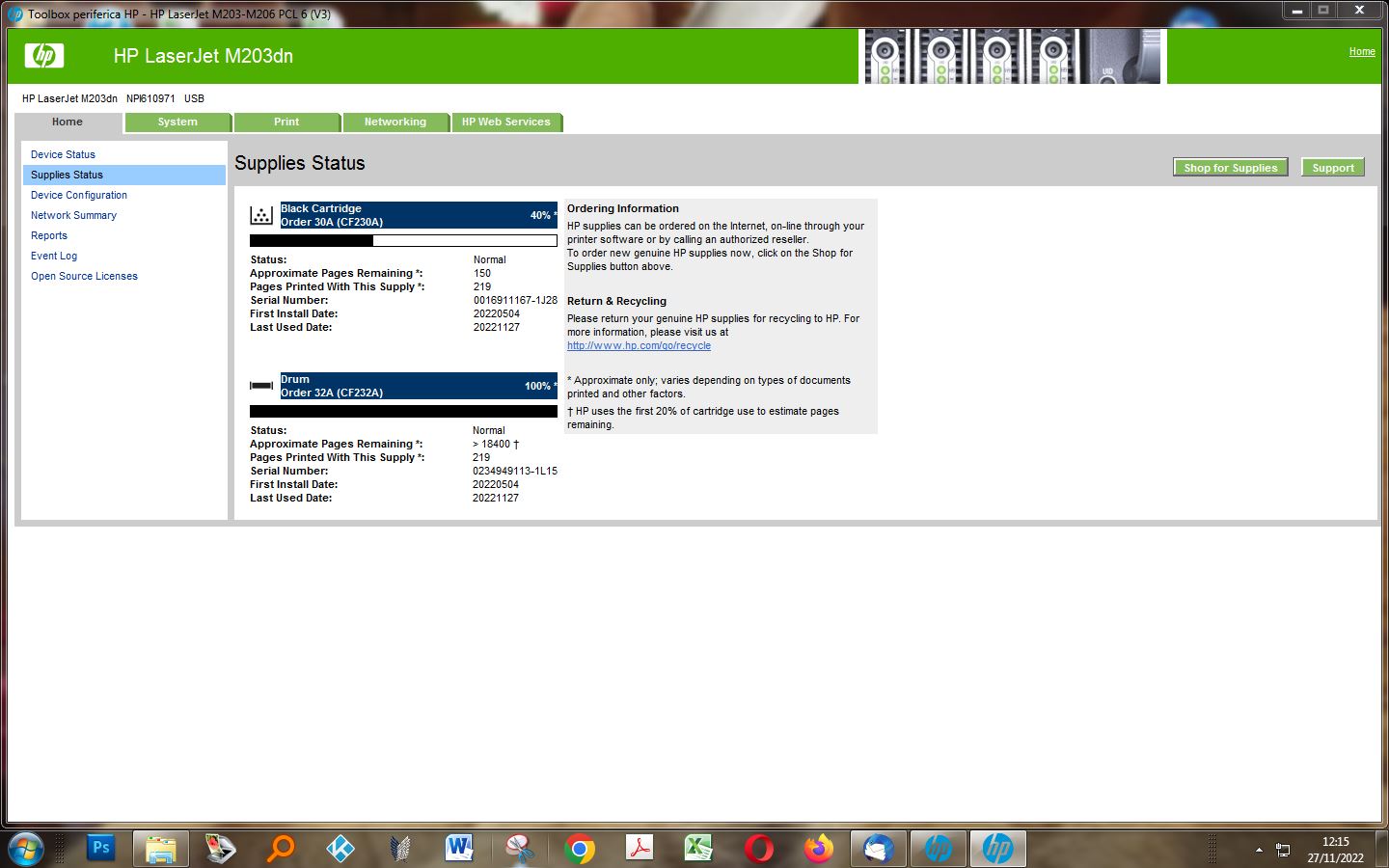
Task: Open Microsoft Word from the taskbar
Action: (460, 849)
